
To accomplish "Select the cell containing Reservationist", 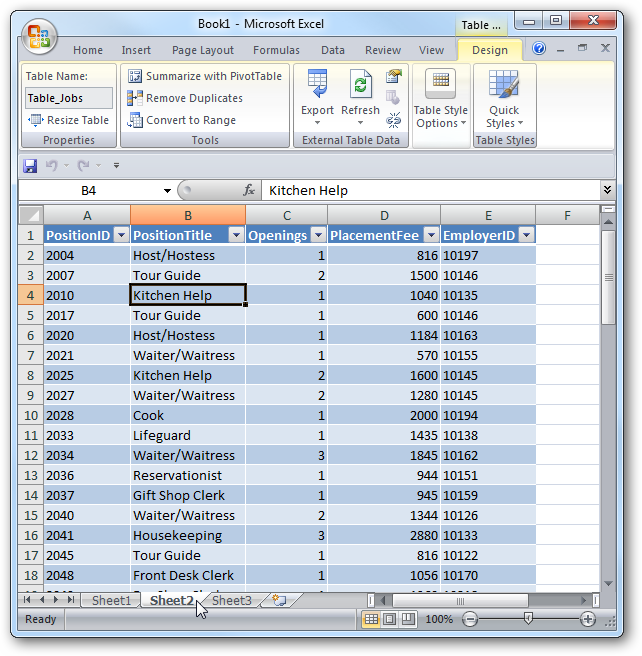I will (x=187, y=476).
